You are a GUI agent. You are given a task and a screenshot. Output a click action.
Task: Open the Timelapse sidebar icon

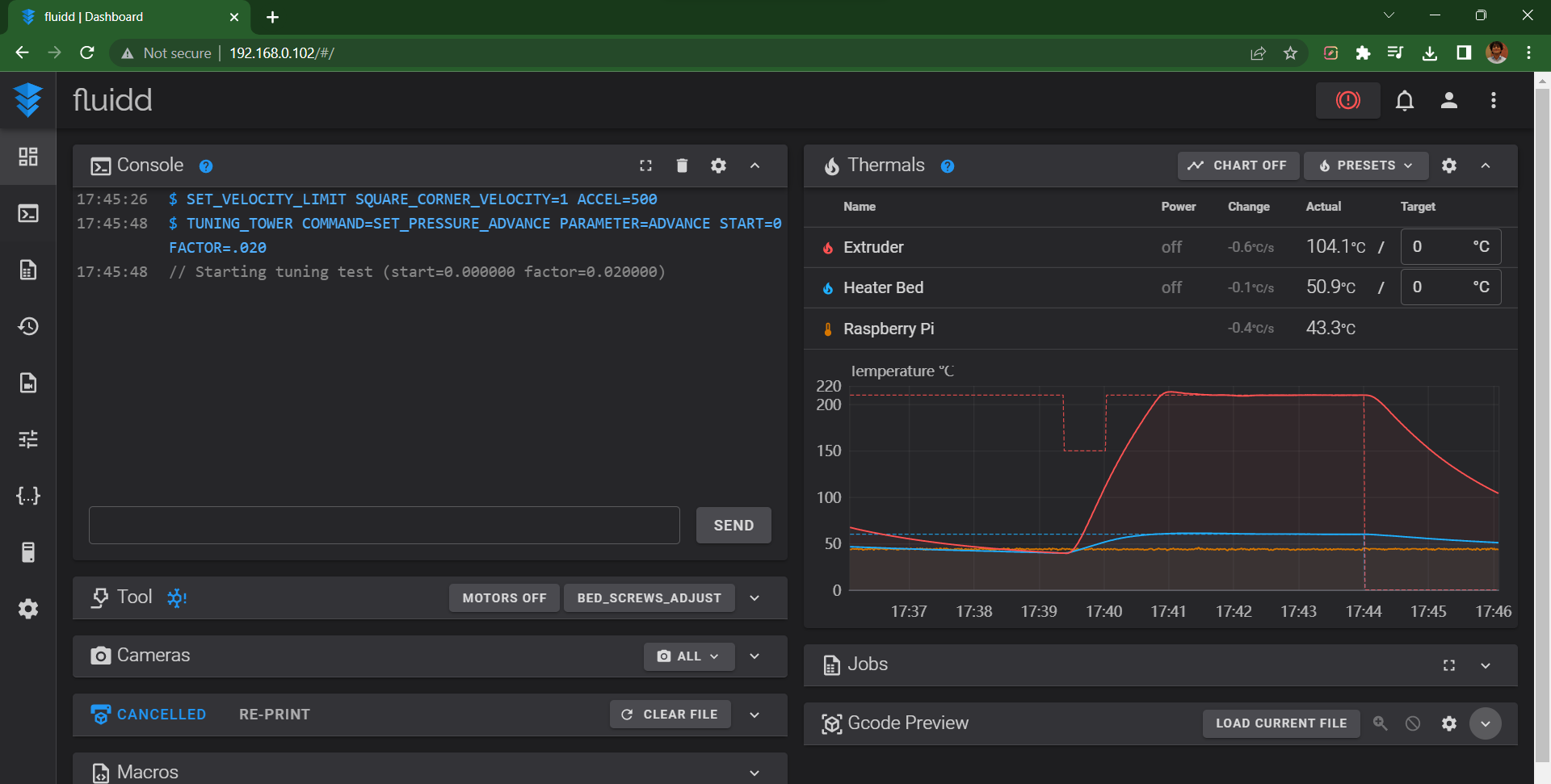tap(28, 383)
